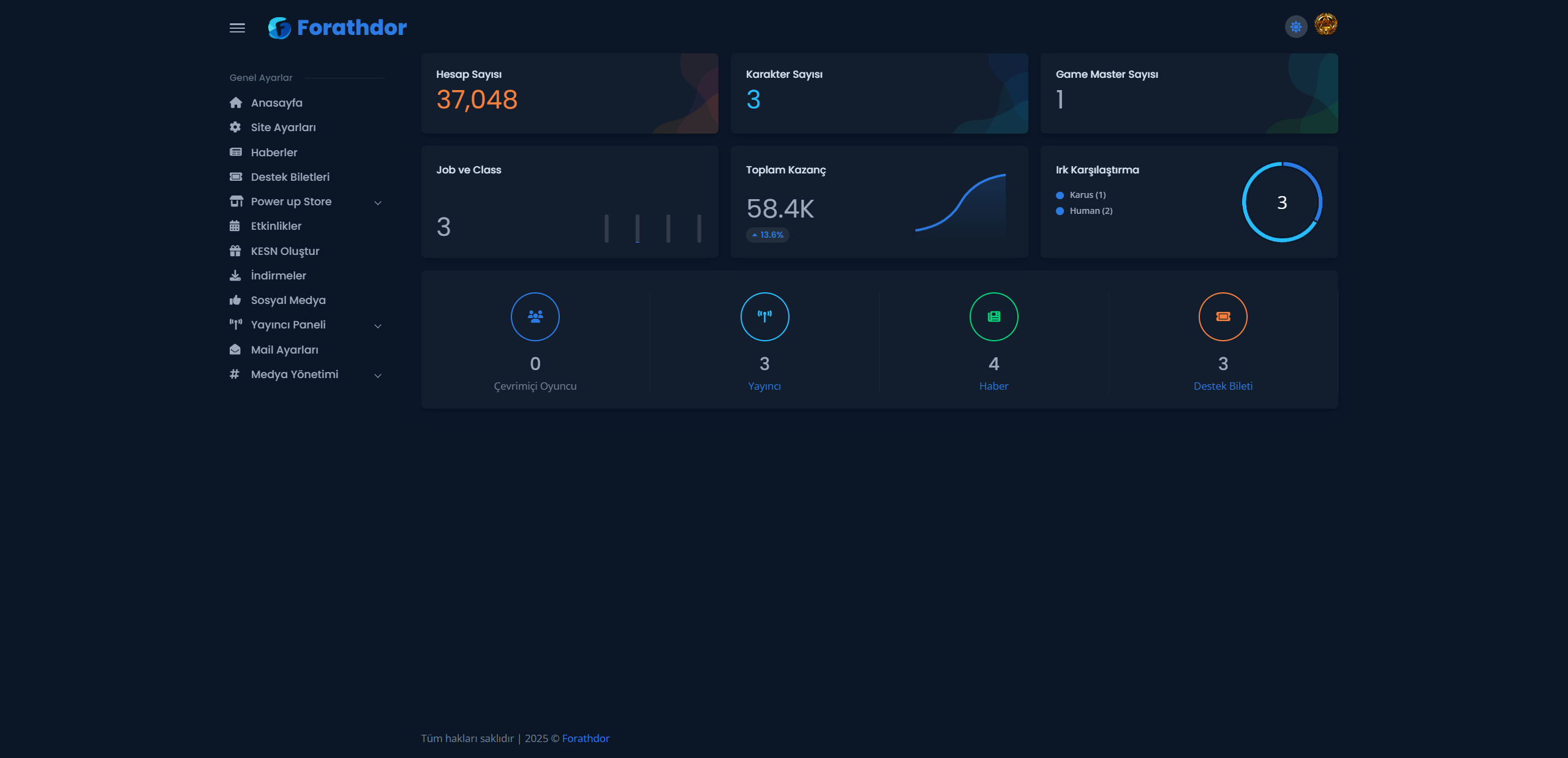
Task: Click the Yayıncı Paneli broadcast tower icon
Action: click(x=236, y=324)
